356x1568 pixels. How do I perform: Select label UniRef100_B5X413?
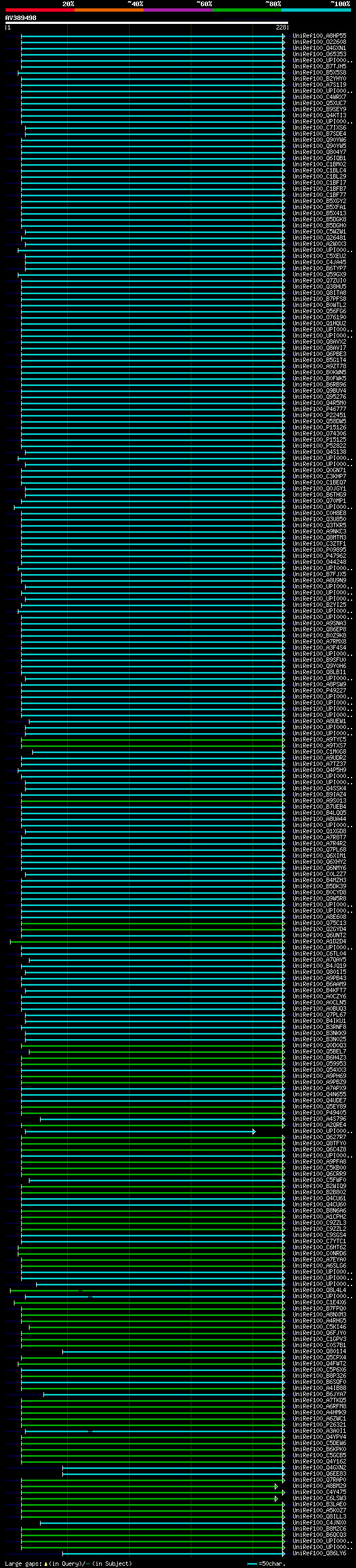[x=319, y=213]
